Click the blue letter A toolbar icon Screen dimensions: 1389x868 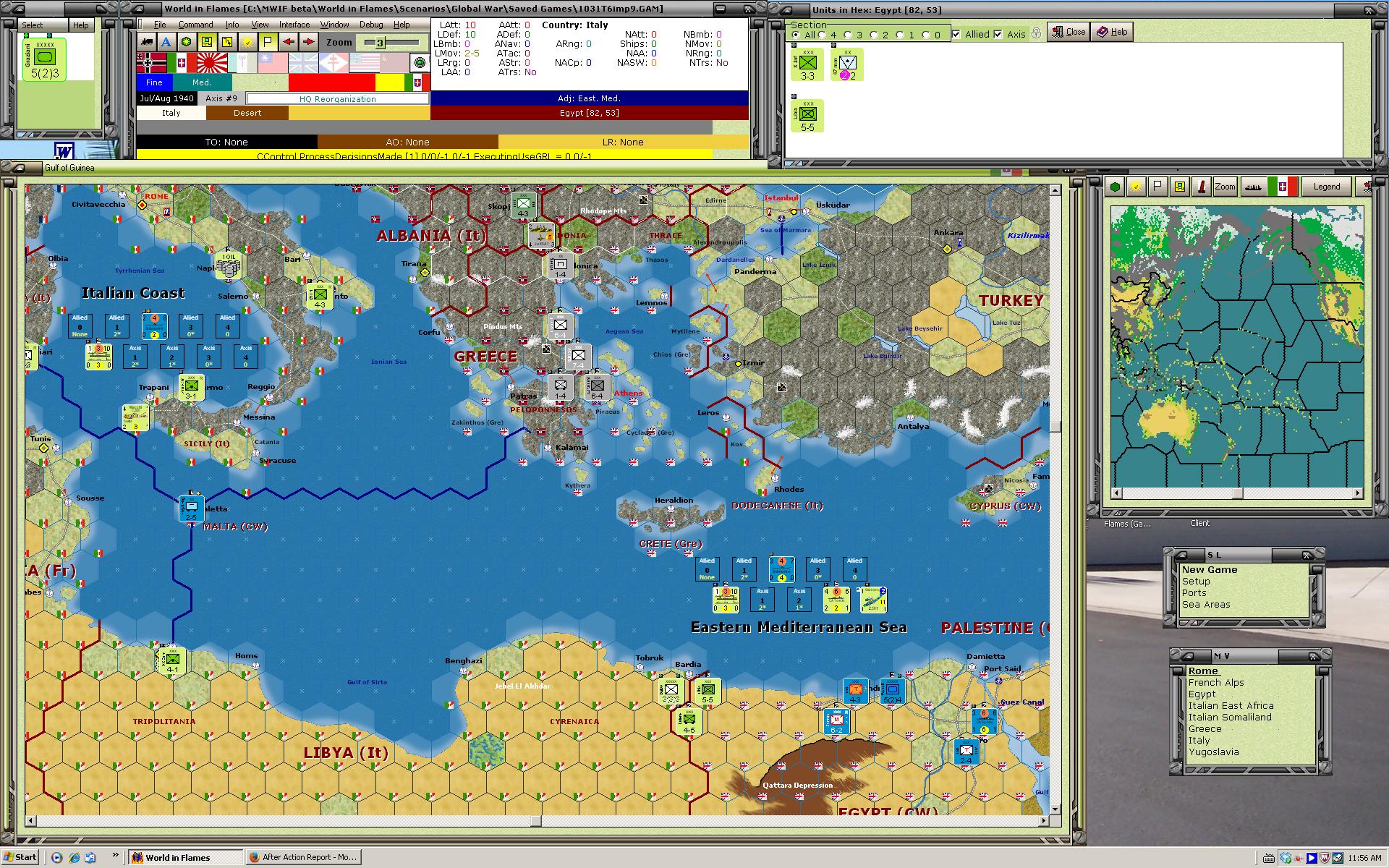pyautogui.click(x=166, y=42)
